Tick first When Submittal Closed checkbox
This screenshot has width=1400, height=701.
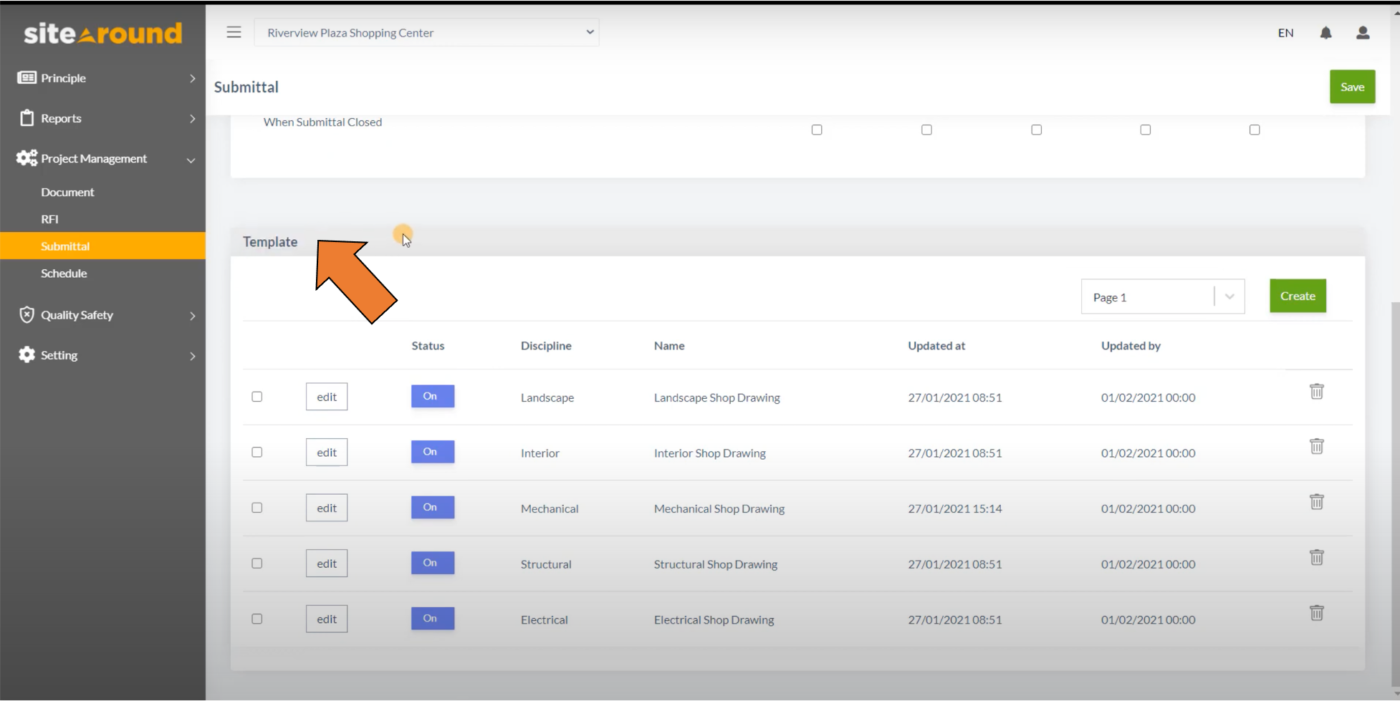817,130
